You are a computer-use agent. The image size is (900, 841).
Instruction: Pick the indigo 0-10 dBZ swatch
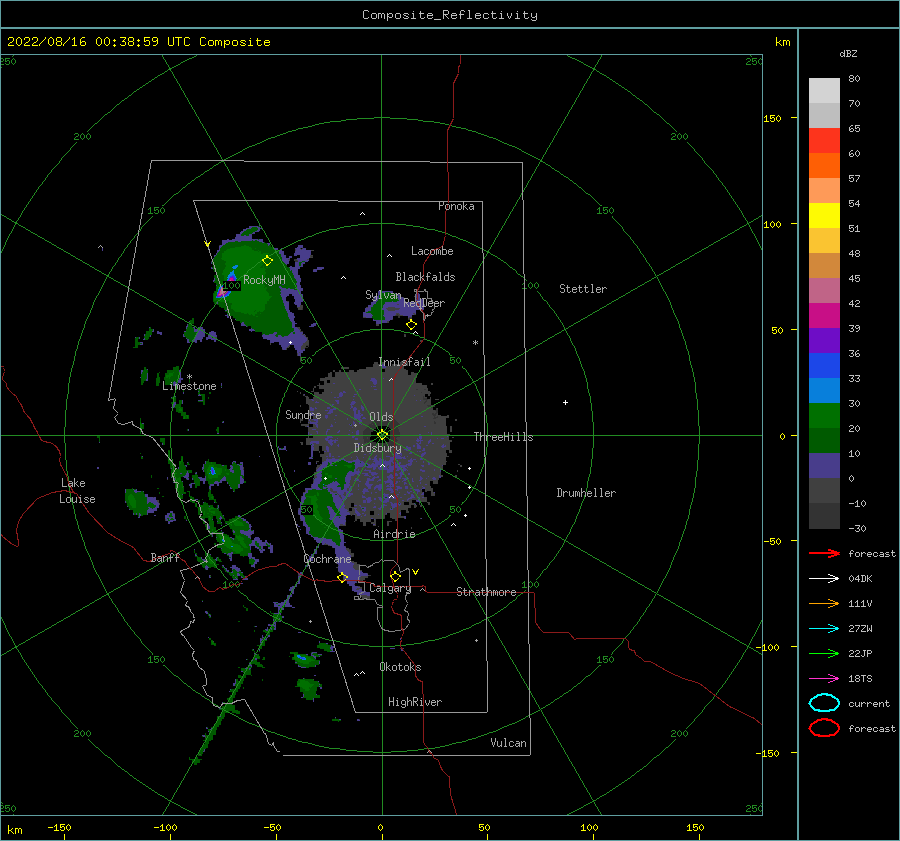click(x=824, y=466)
